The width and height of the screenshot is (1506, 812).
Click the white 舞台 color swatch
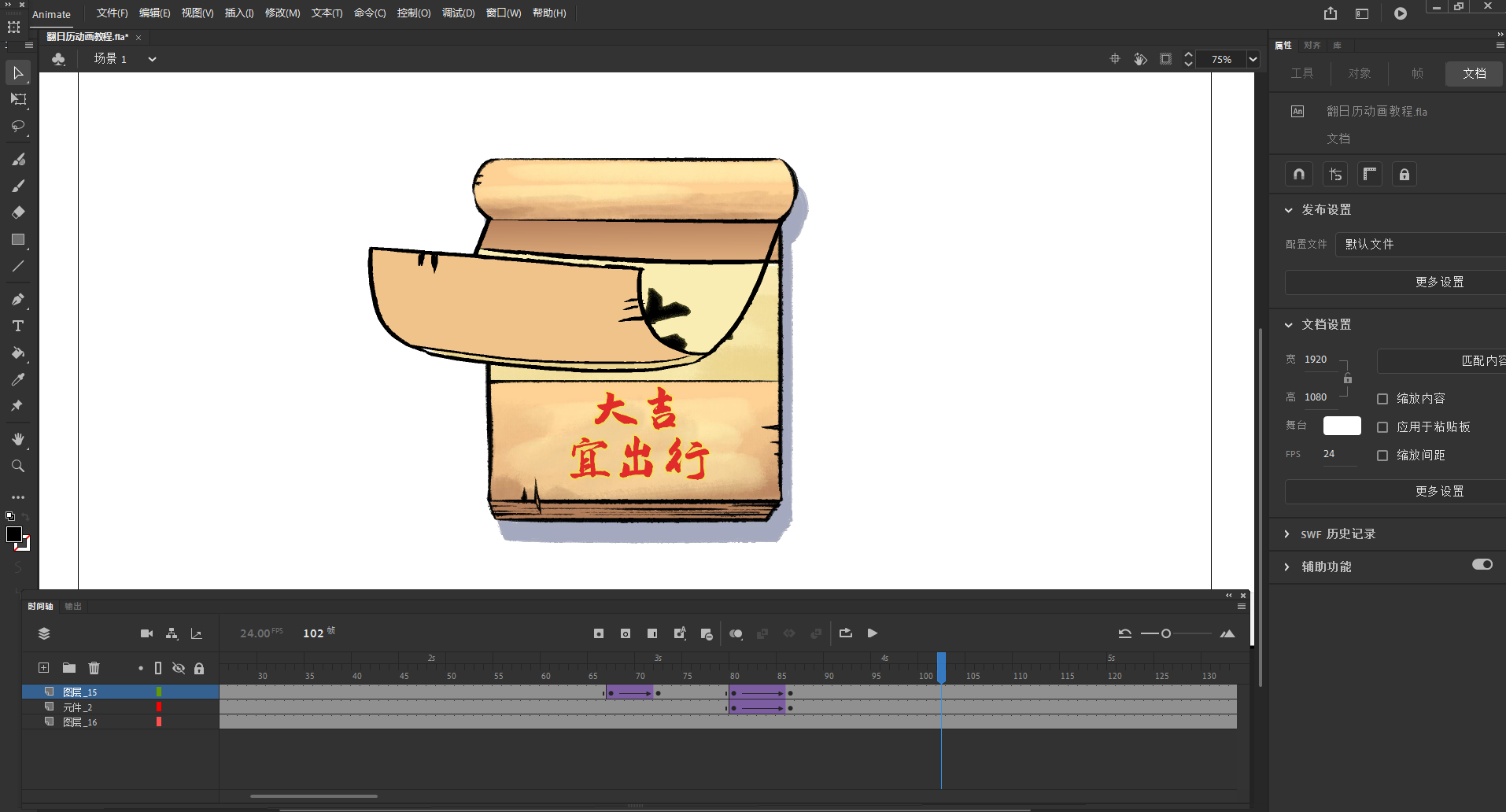point(1342,426)
